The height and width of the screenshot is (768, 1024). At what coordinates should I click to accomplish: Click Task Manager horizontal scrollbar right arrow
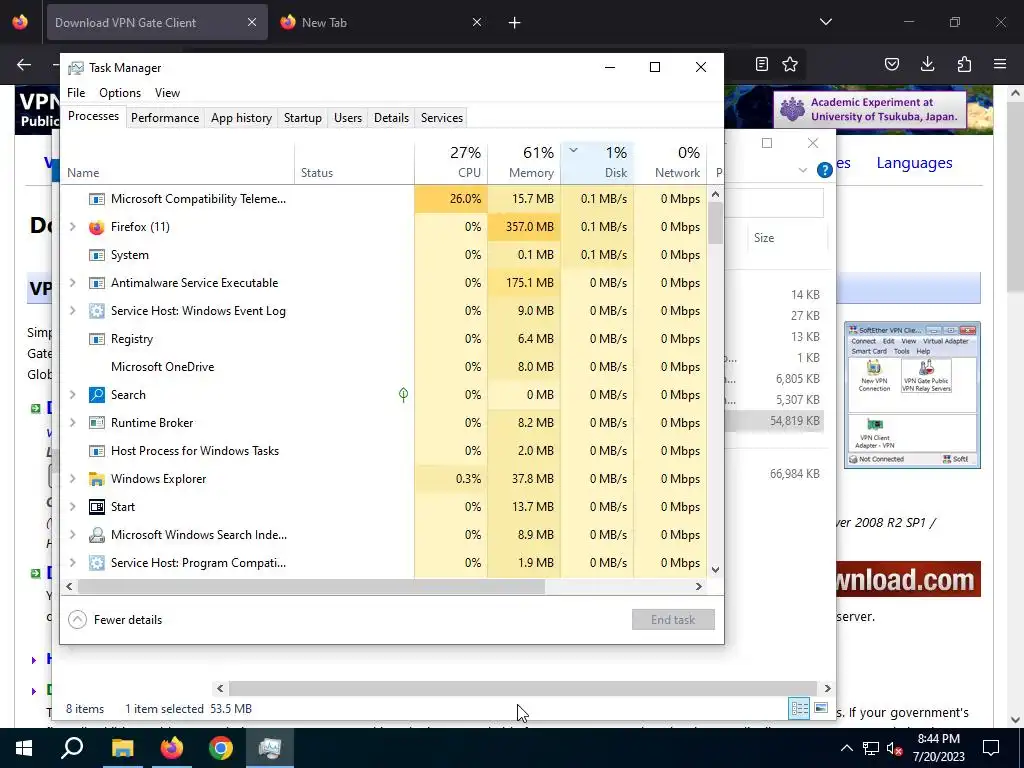pyautogui.click(x=699, y=586)
